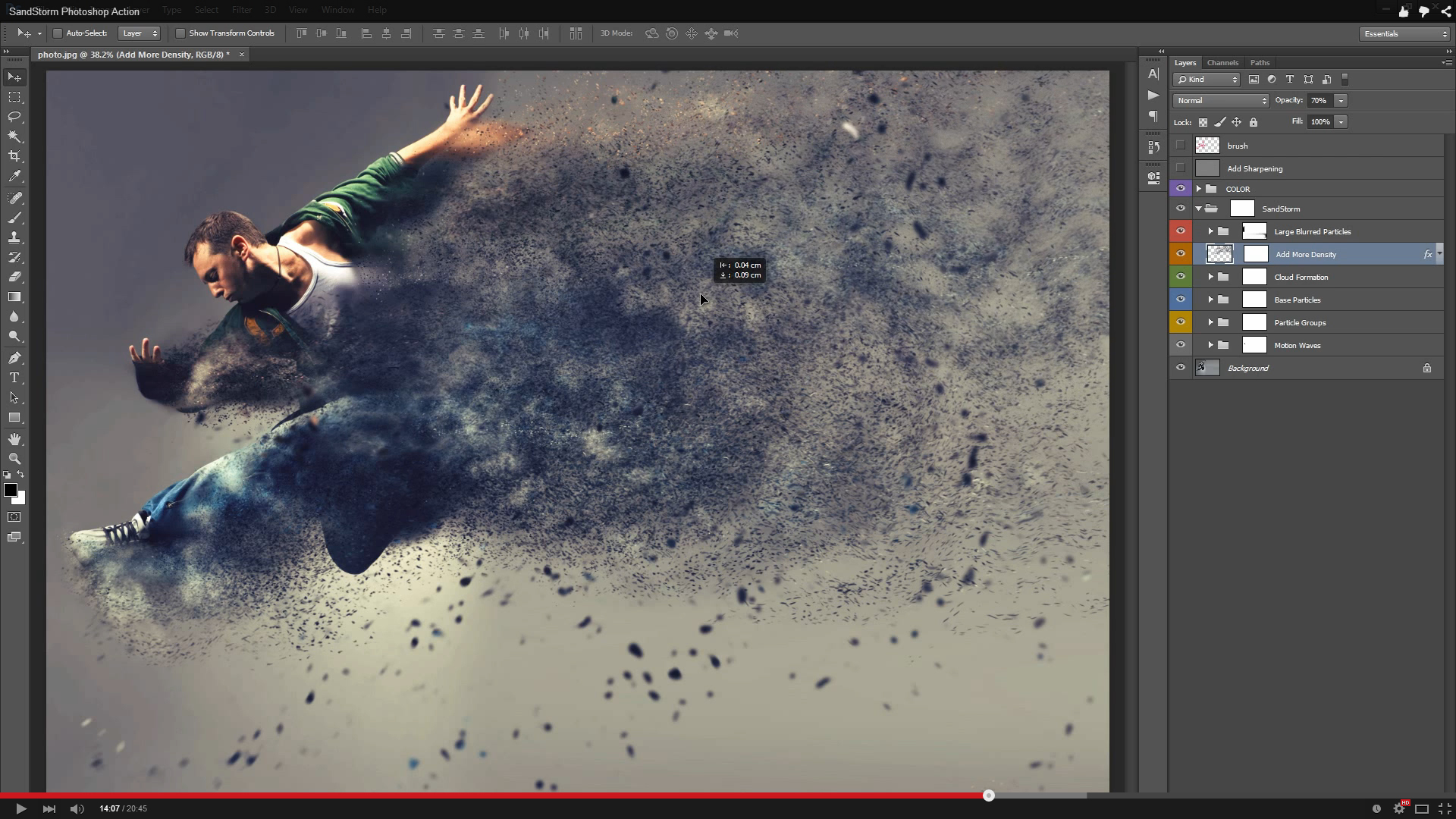Expand the Particle Groups layer group
Viewport: 1456px width, 819px height.
point(1209,322)
